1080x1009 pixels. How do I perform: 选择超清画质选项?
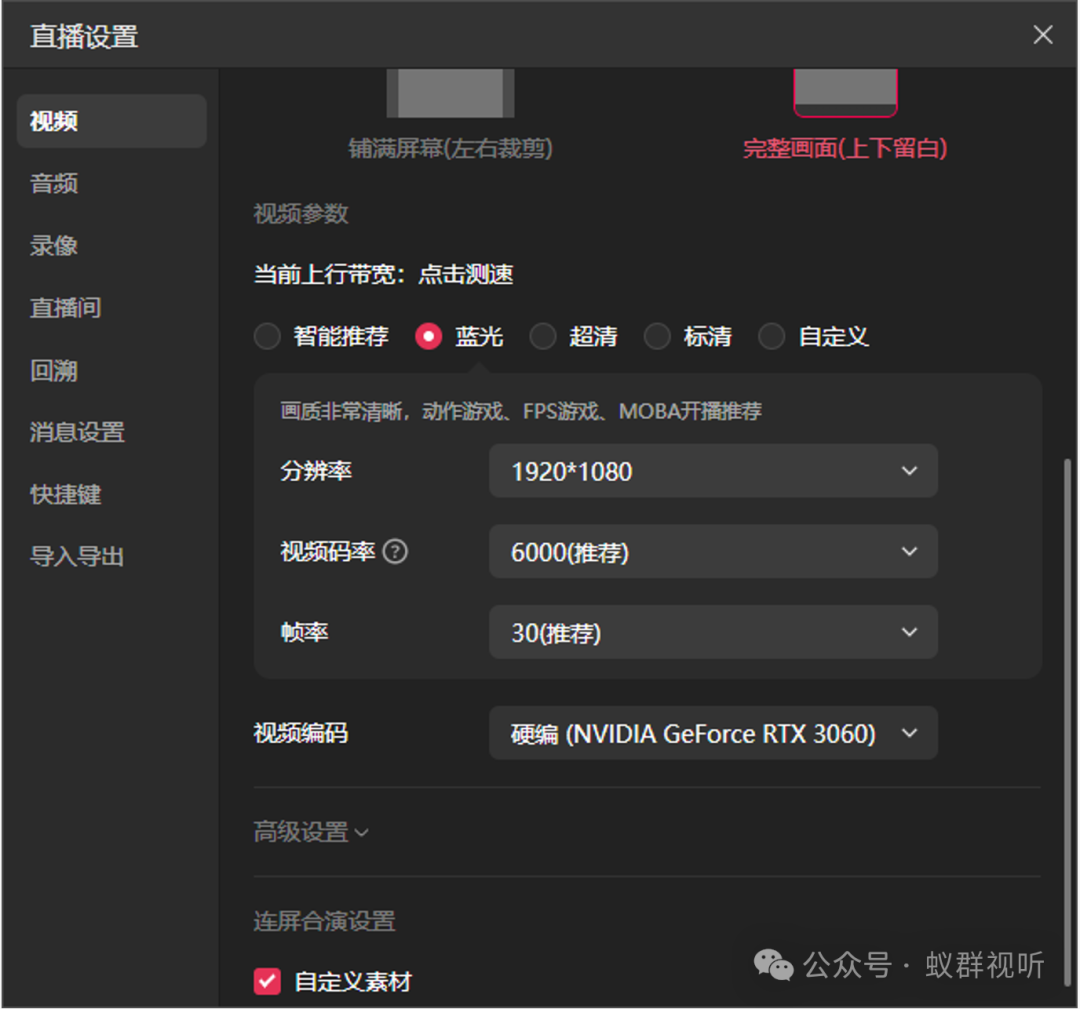(543, 337)
